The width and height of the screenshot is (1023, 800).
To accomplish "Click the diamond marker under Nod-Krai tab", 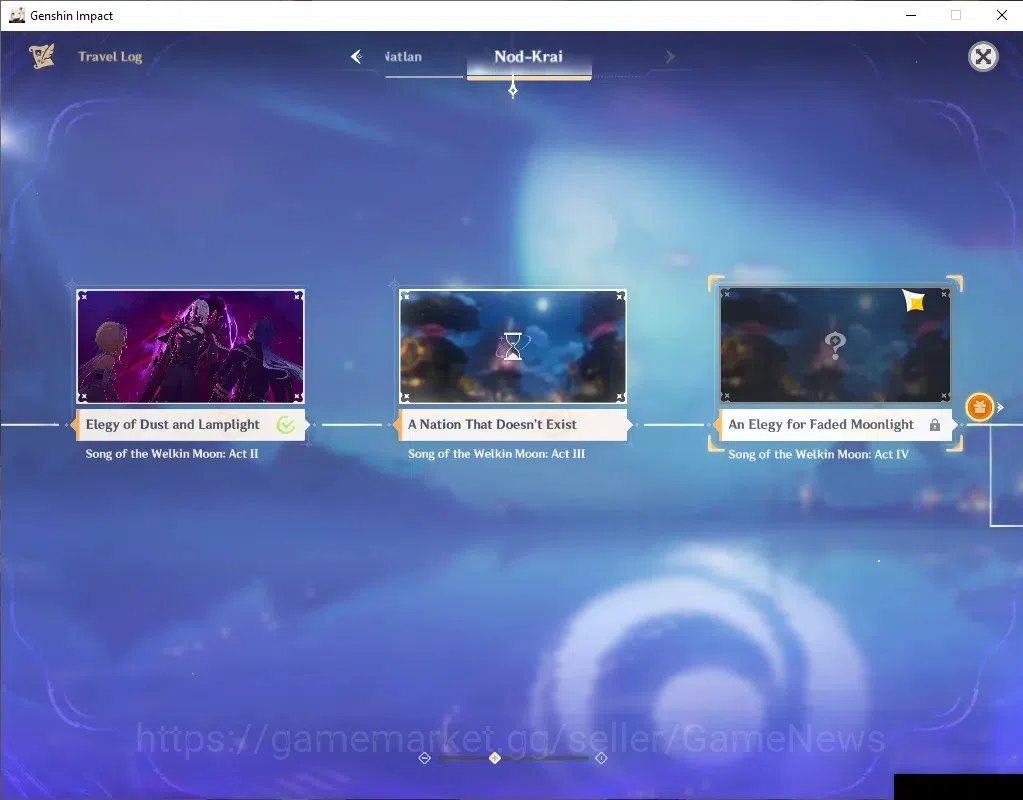I will (x=513, y=89).
